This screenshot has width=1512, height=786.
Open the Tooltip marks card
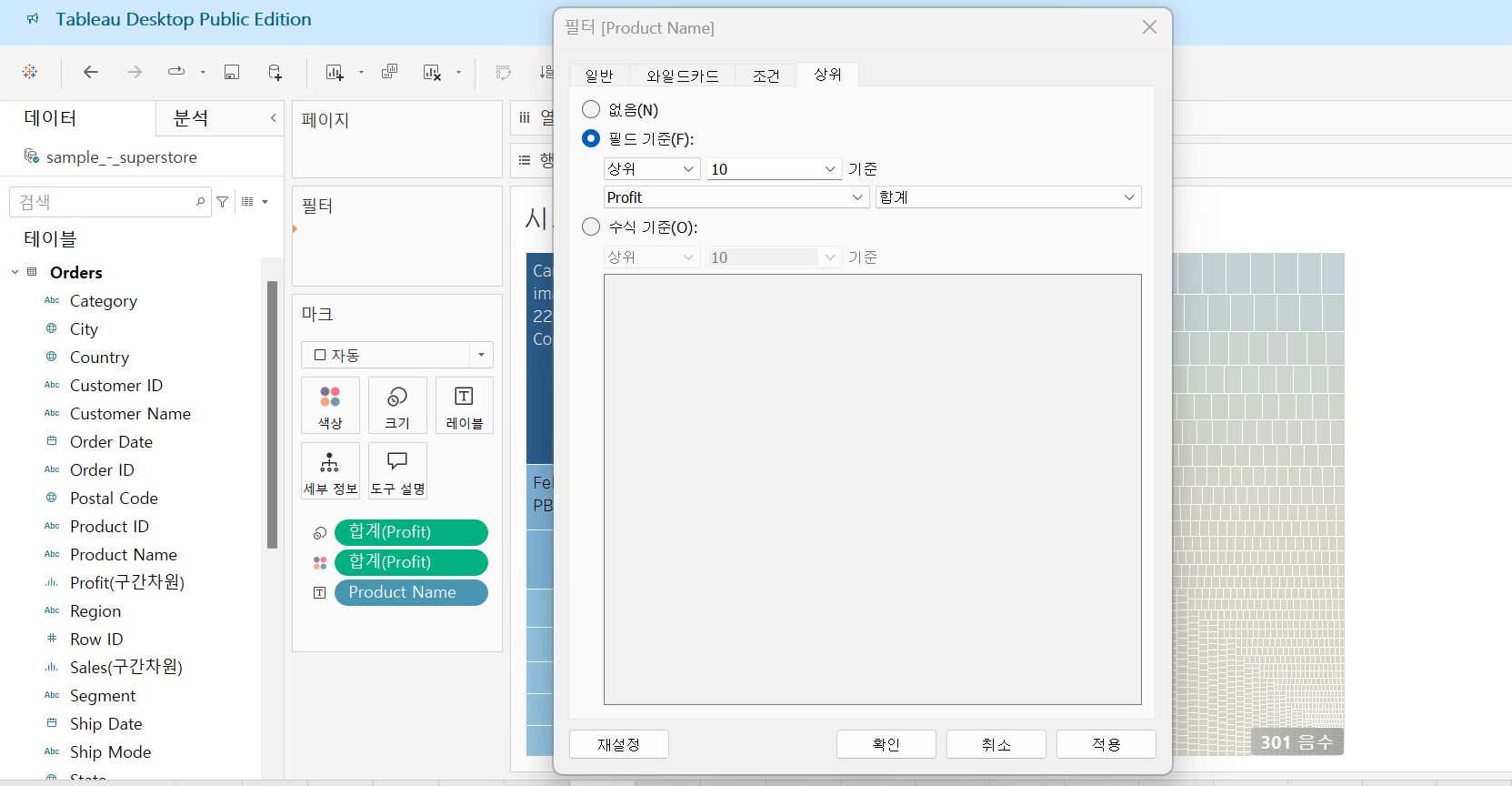[397, 470]
